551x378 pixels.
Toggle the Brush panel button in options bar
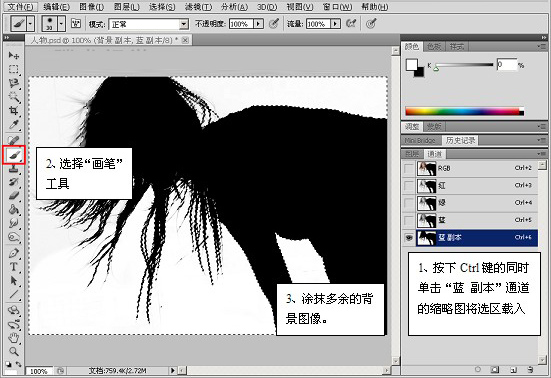click(x=76, y=24)
